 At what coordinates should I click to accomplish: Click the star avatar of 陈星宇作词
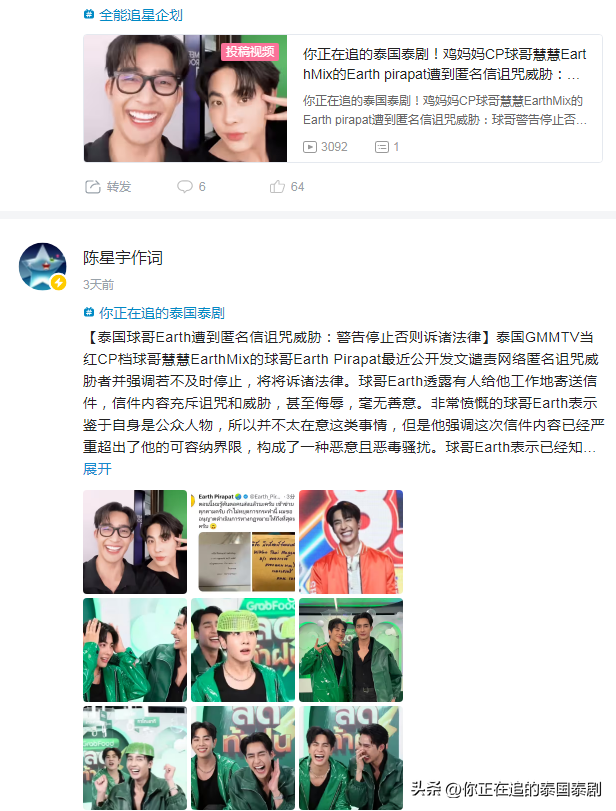click(x=42, y=266)
